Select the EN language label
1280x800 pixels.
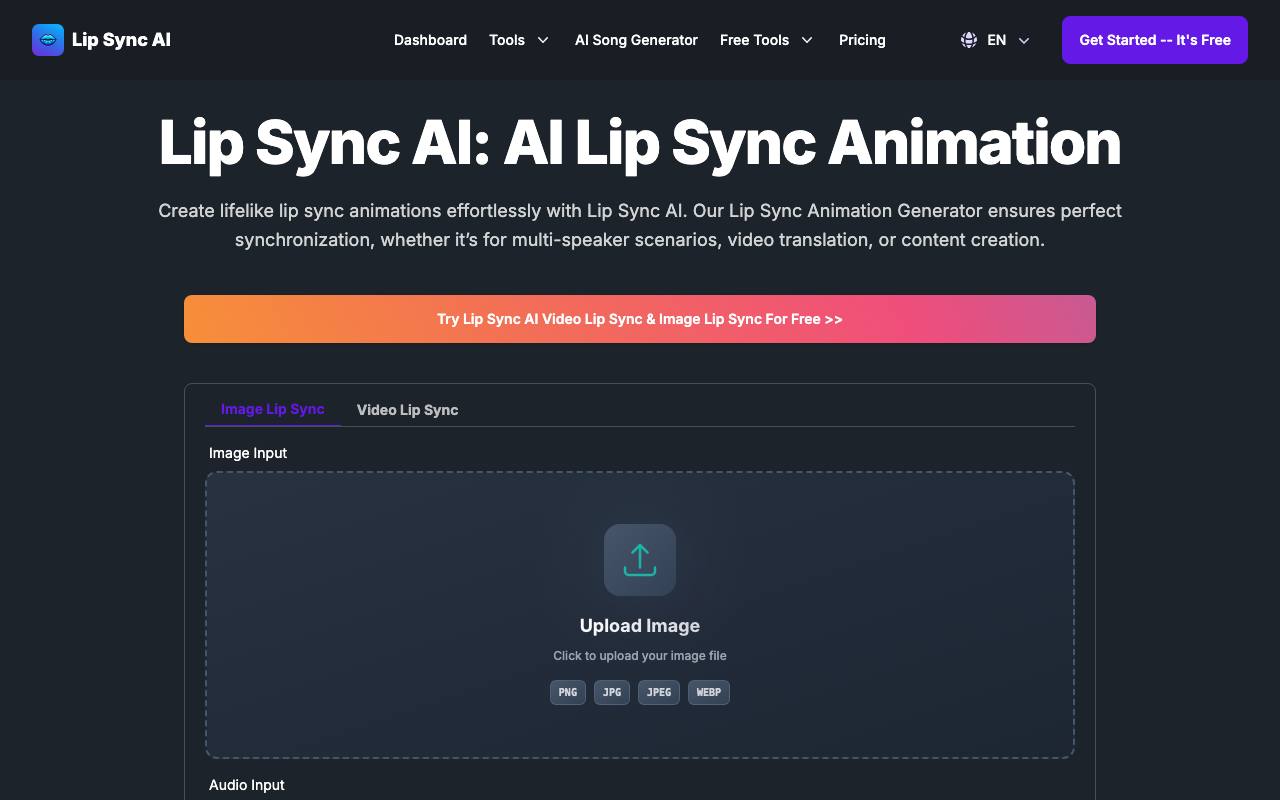(996, 40)
